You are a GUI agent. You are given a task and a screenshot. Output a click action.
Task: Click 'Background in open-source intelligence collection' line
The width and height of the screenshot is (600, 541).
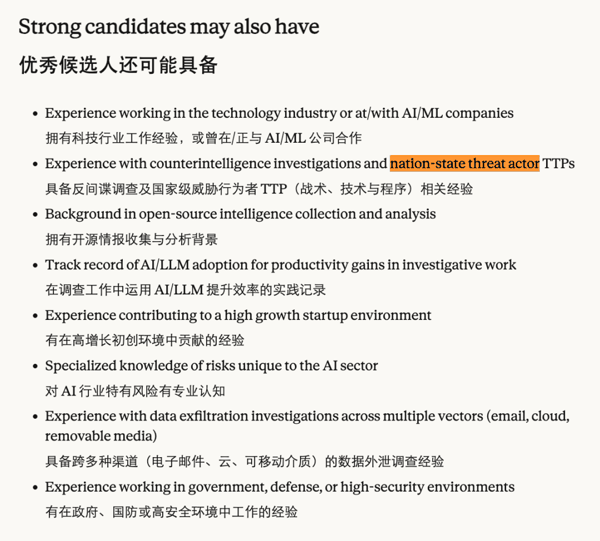pyautogui.click(x=240, y=214)
